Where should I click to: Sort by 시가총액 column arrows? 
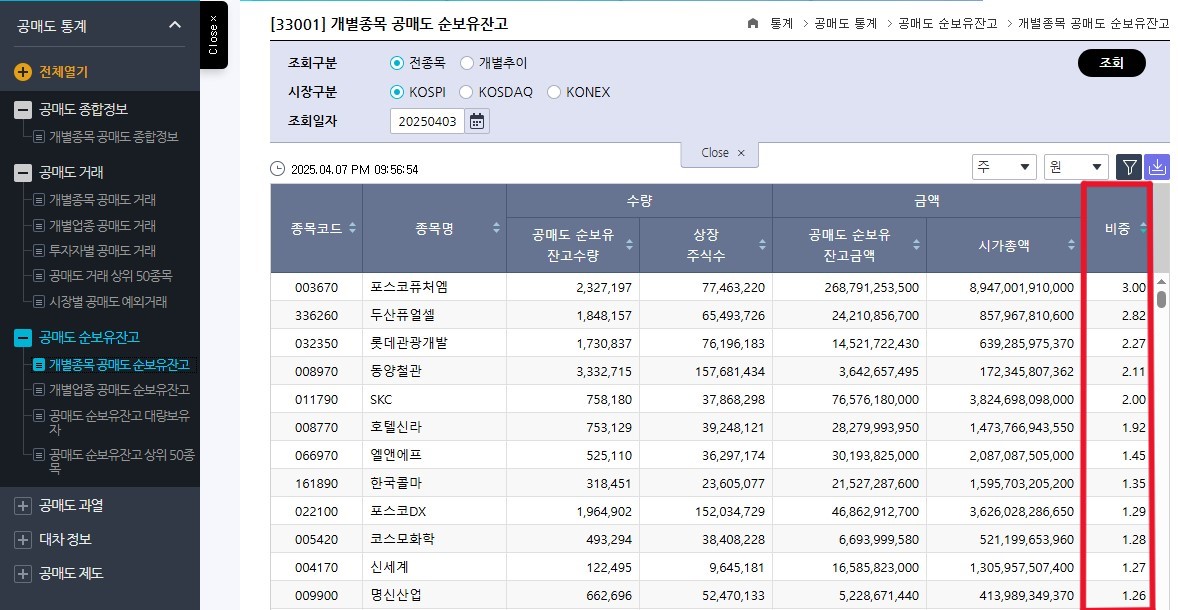(x=1071, y=245)
